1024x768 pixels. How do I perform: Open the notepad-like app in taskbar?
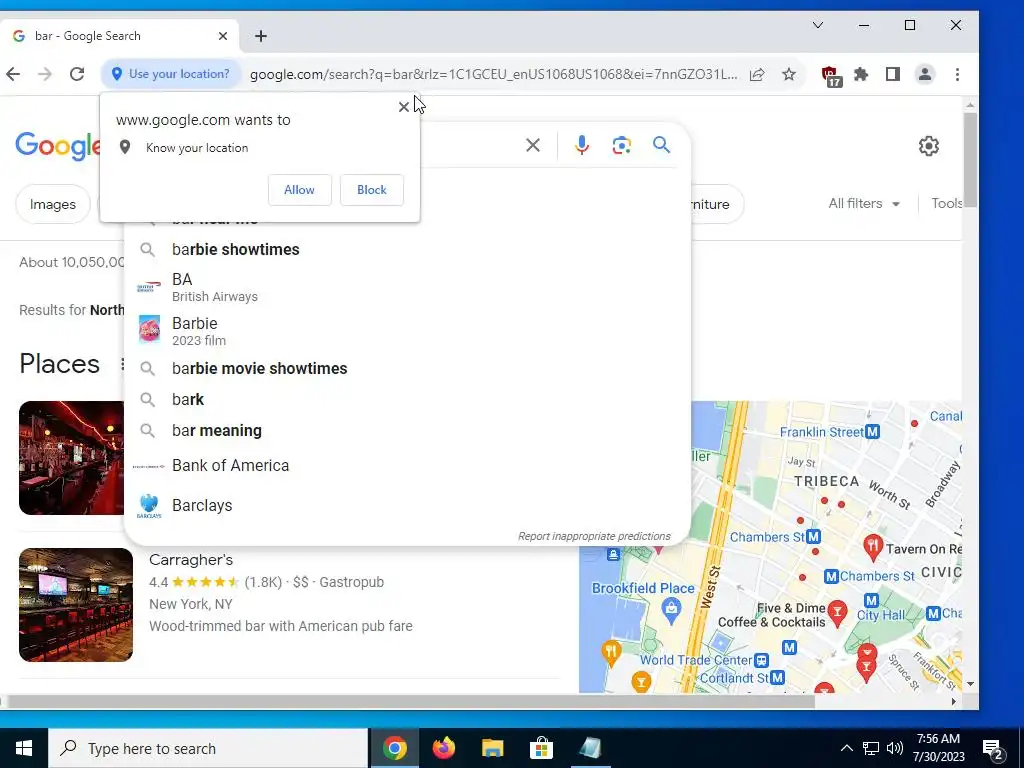click(x=590, y=748)
